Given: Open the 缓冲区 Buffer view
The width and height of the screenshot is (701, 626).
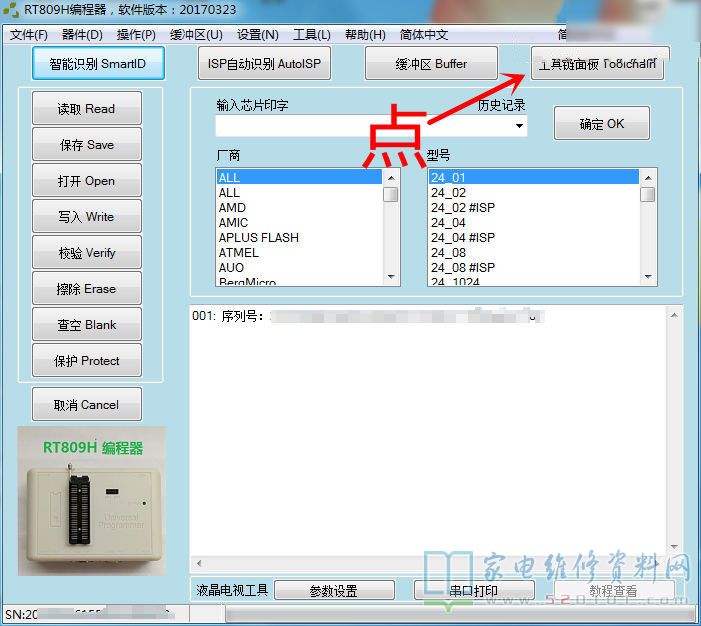Looking at the screenshot, I should (x=430, y=64).
